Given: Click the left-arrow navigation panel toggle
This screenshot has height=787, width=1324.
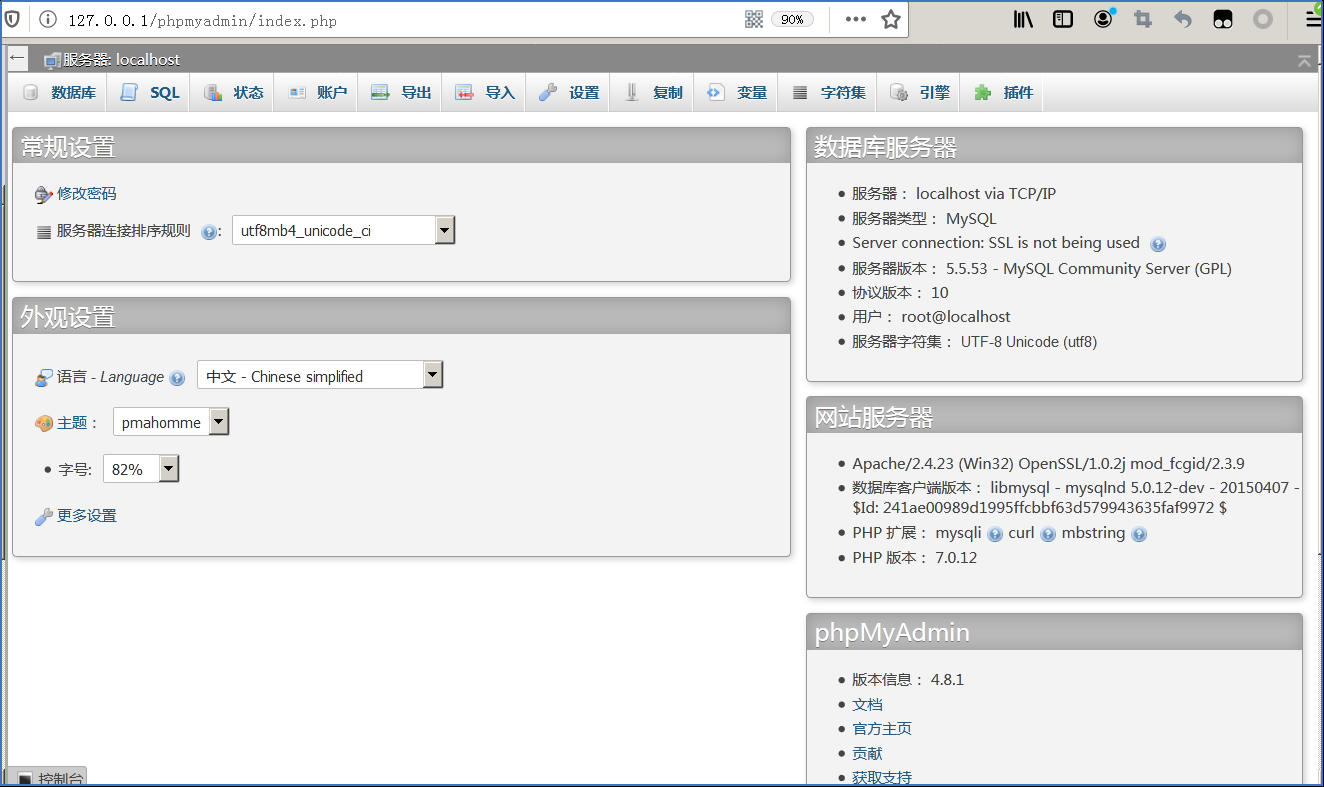Looking at the screenshot, I should pos(17,58).
